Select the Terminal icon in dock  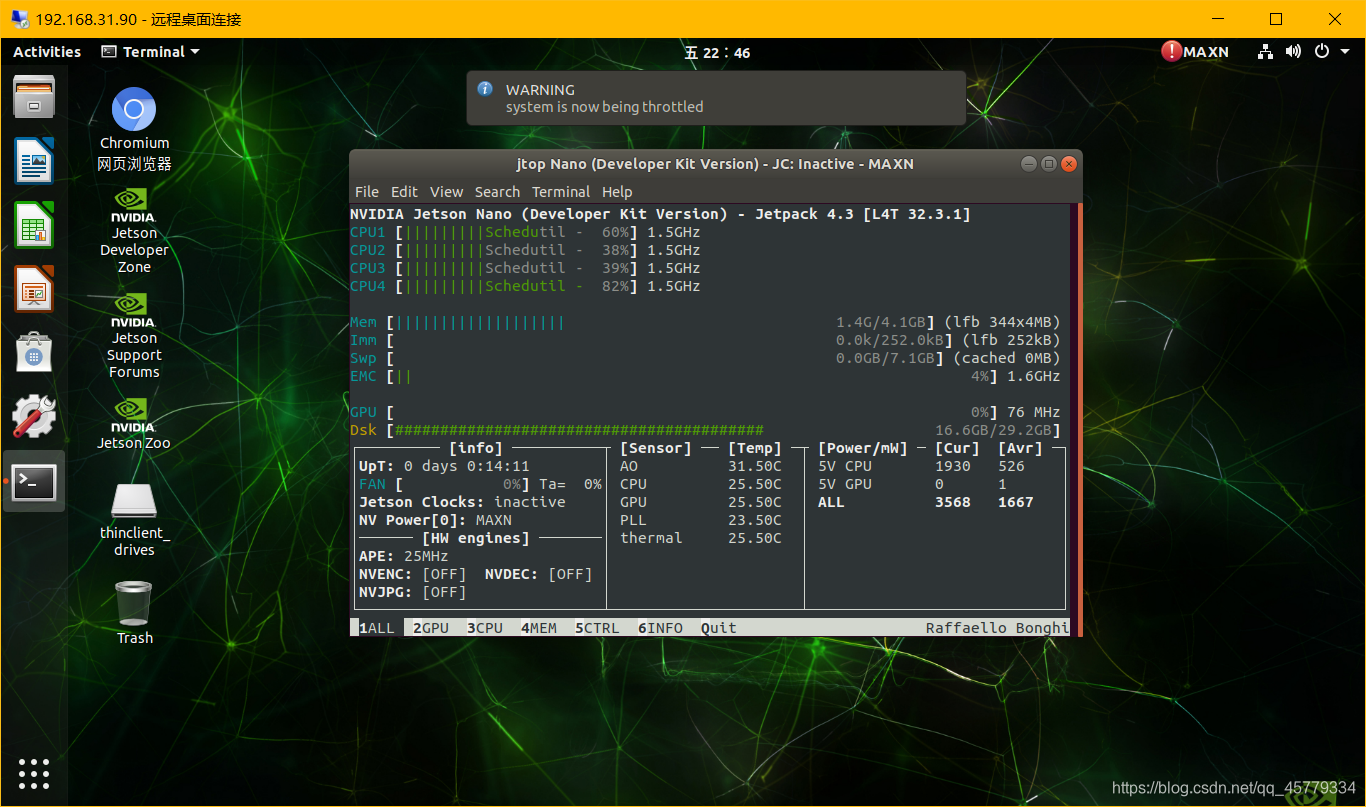[34, 481]
